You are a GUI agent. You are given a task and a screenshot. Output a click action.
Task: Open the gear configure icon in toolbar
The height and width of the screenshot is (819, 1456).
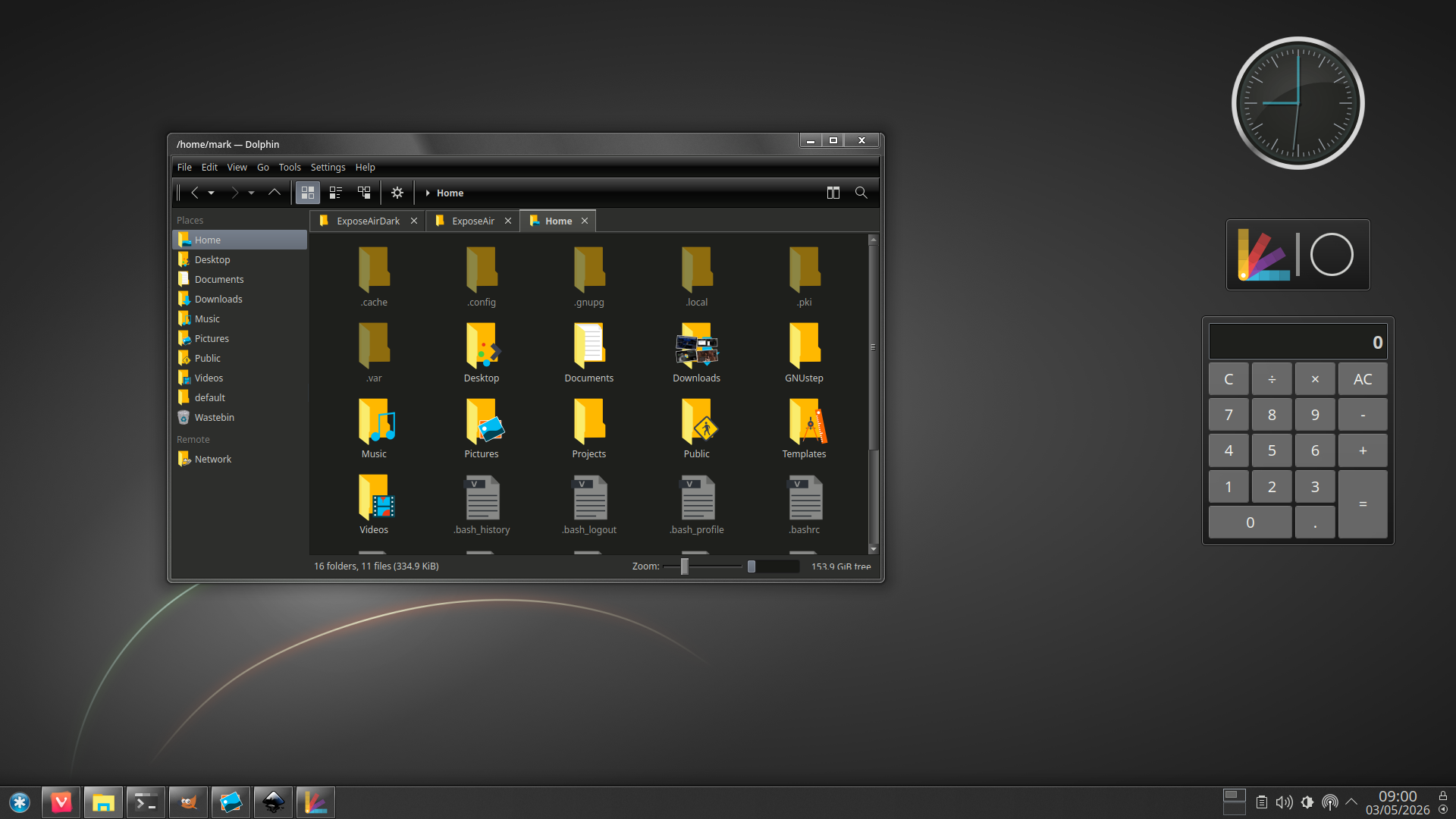point(397,193)
